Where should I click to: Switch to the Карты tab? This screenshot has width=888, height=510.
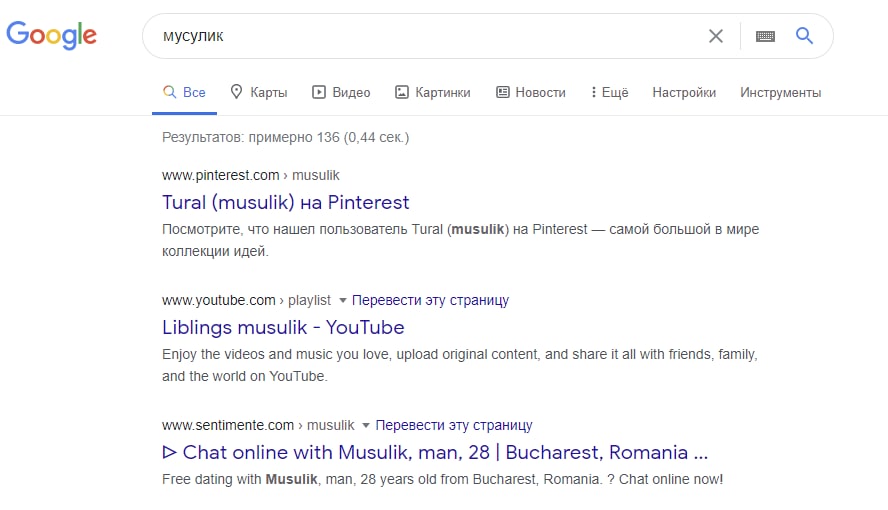click(259, 92)
